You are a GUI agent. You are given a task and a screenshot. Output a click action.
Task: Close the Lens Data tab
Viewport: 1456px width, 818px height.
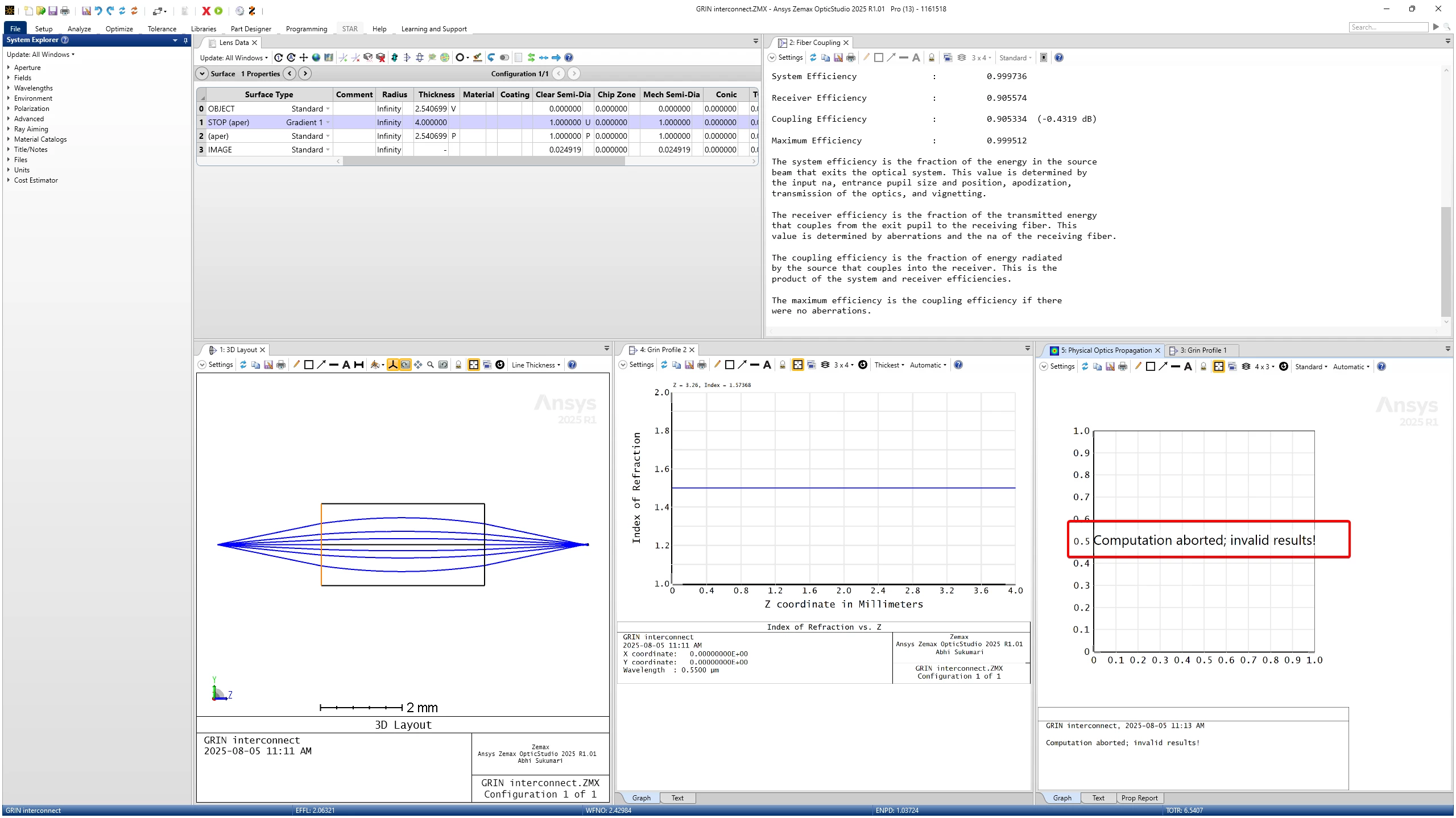point(255,43)
